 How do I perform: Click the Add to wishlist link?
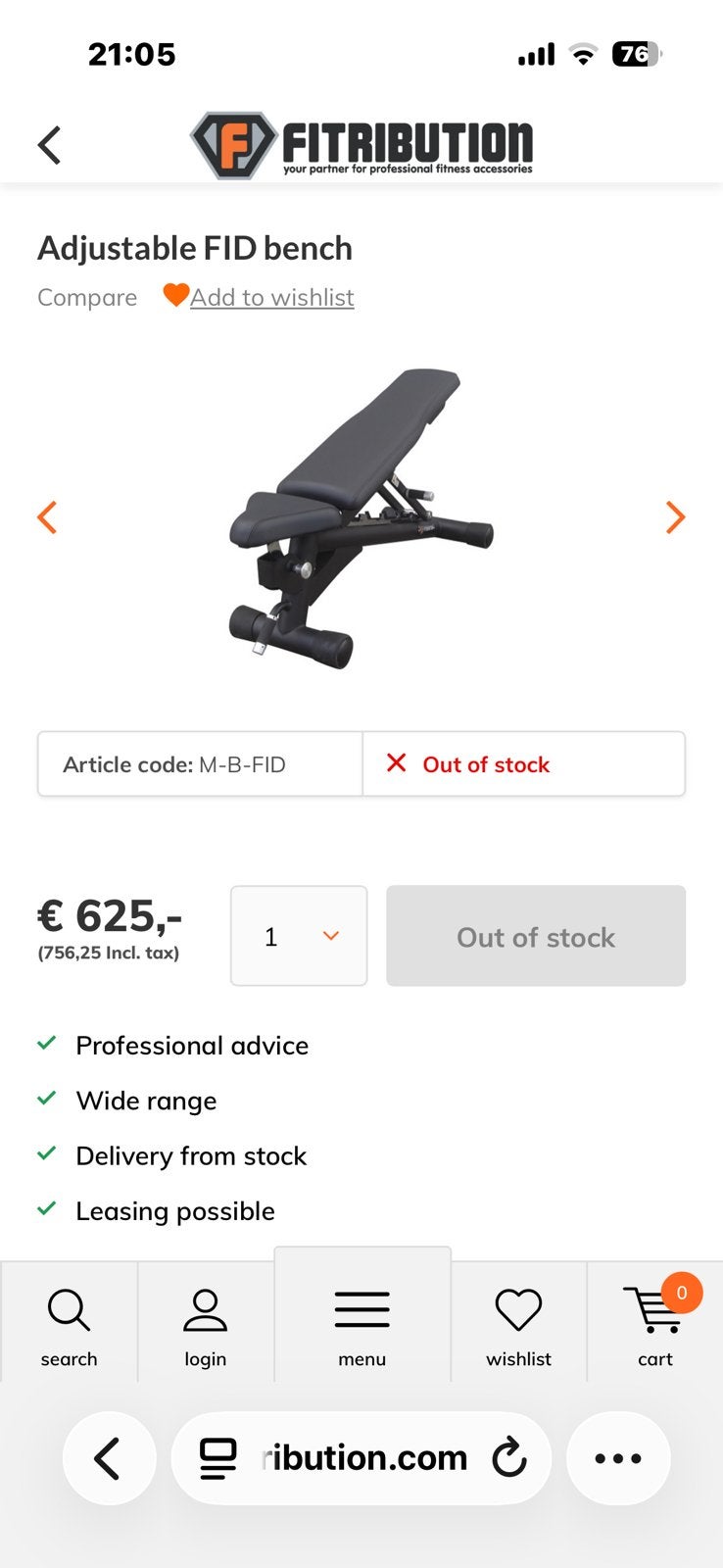click(272, 297)
